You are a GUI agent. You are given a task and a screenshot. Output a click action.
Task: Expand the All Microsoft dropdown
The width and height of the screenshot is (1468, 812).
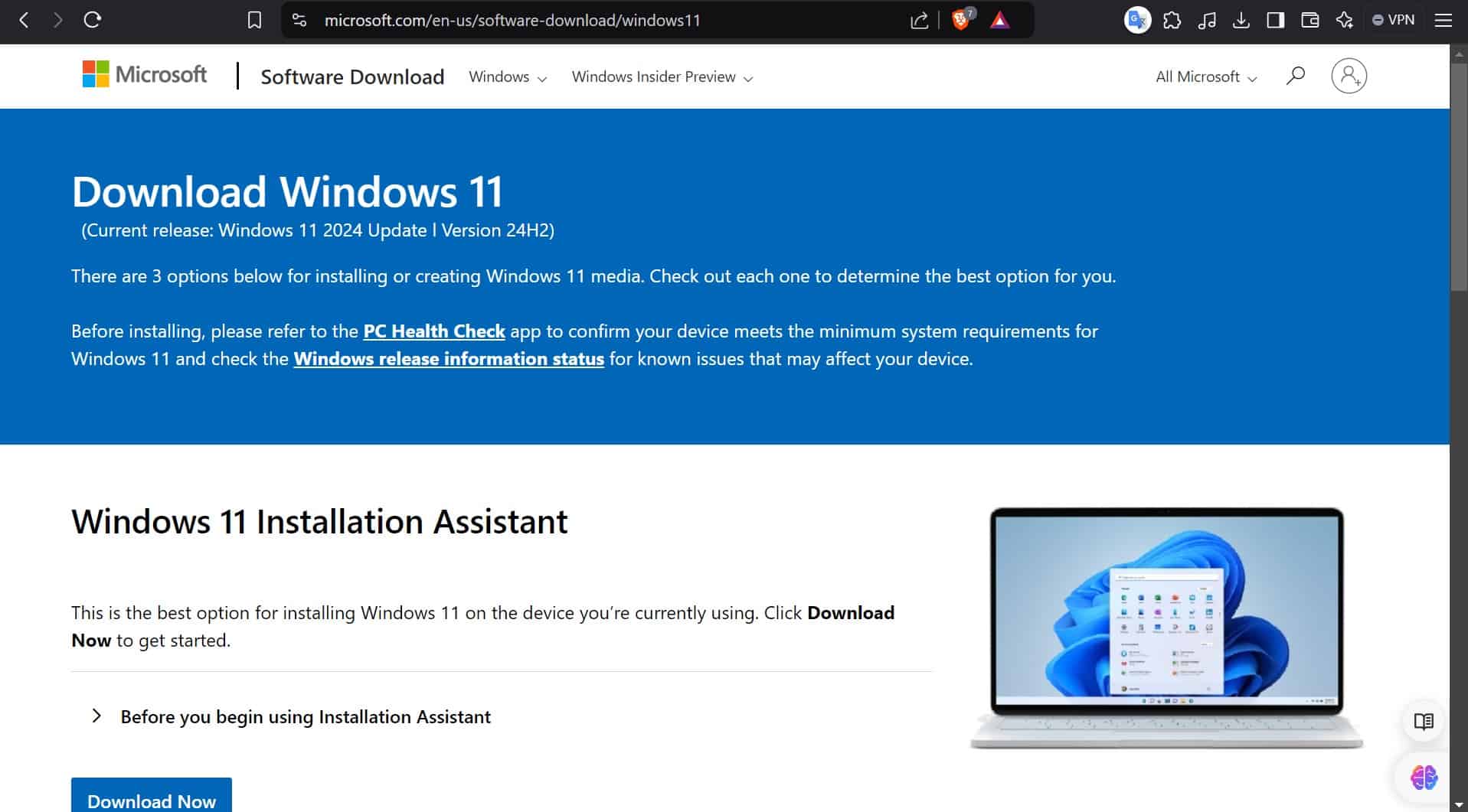pyautogui.click(x=1205, y=77)
